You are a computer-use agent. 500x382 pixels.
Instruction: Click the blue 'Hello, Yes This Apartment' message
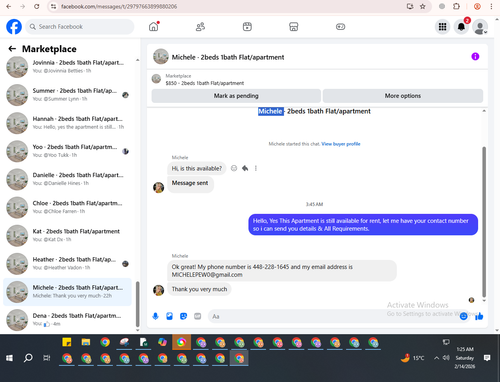click(363, 225)
